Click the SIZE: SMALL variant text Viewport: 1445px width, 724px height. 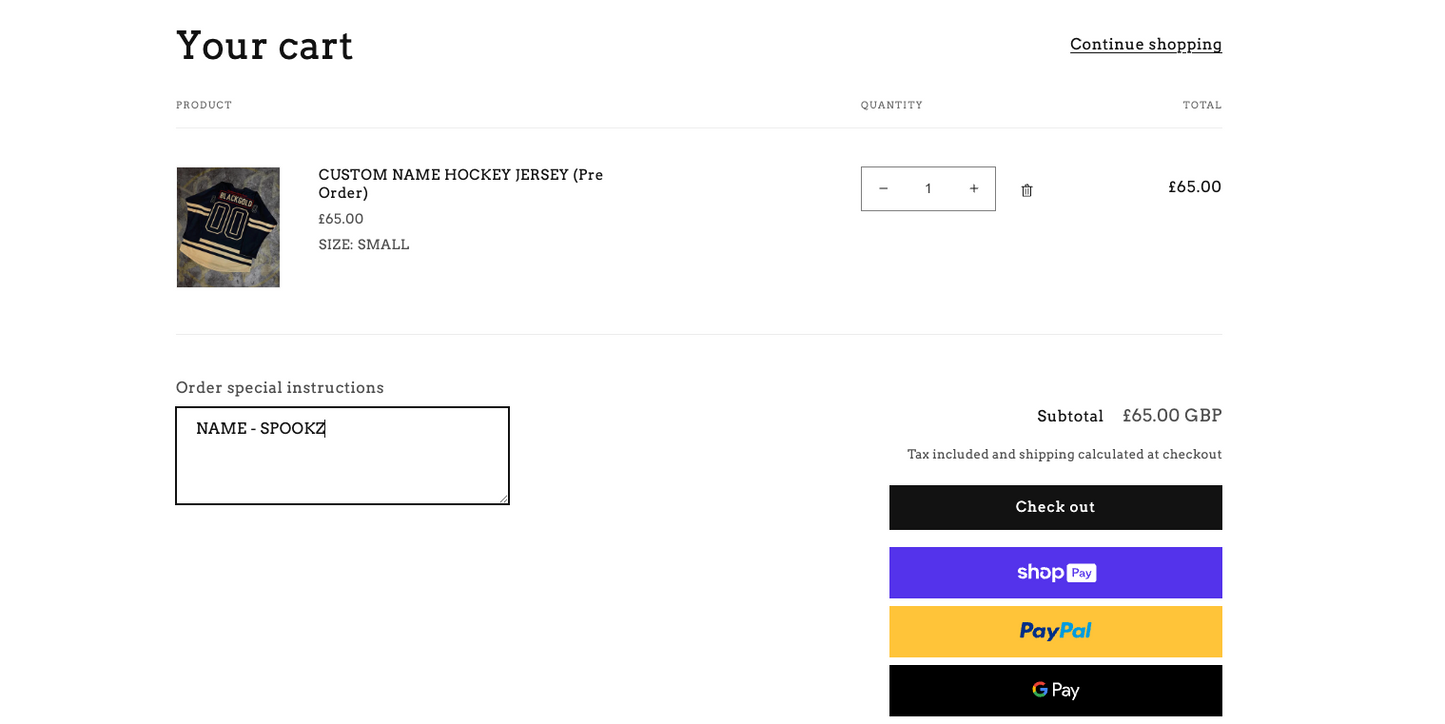point(363,245)
